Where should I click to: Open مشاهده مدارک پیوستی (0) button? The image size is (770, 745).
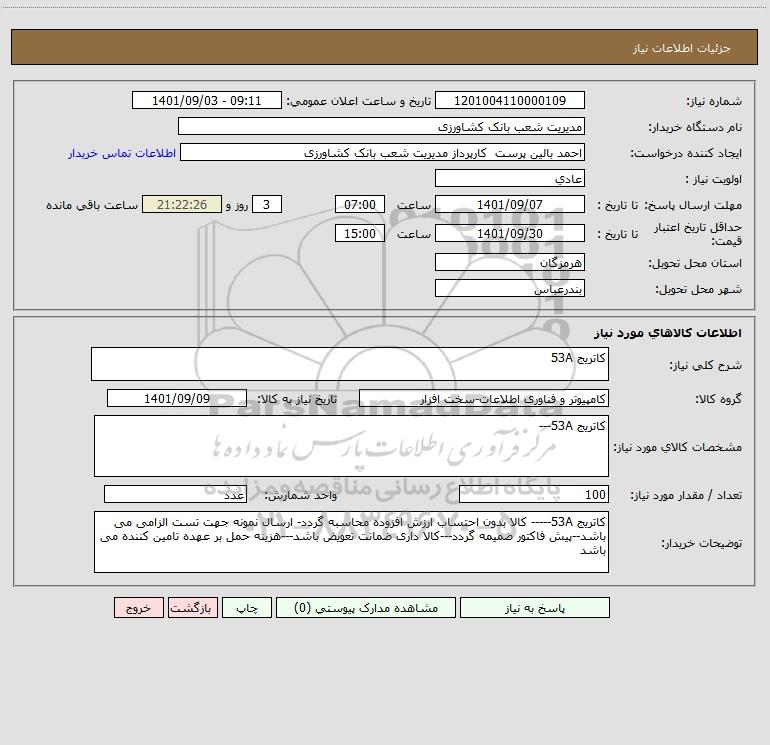pos(366,607)
